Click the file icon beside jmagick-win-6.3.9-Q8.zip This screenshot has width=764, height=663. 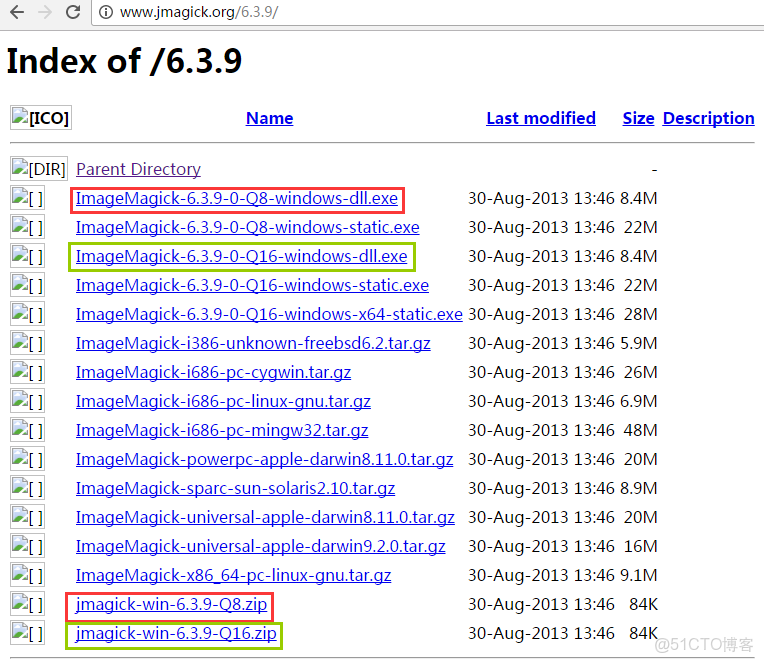(27, 604)
